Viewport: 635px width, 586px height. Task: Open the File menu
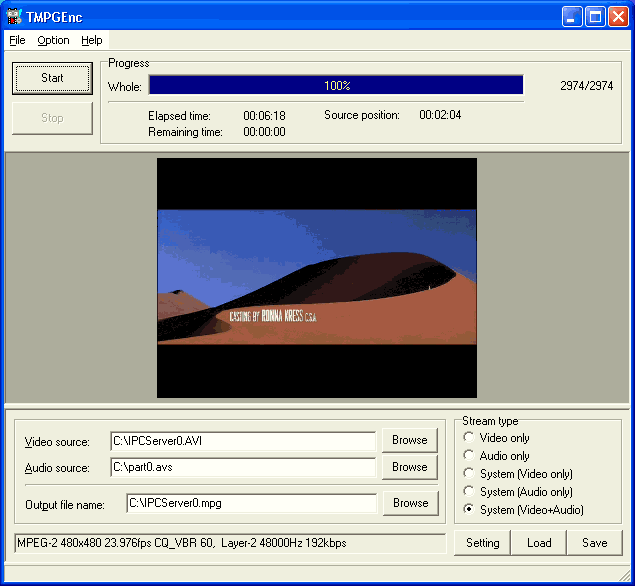(x=17, y=40)
